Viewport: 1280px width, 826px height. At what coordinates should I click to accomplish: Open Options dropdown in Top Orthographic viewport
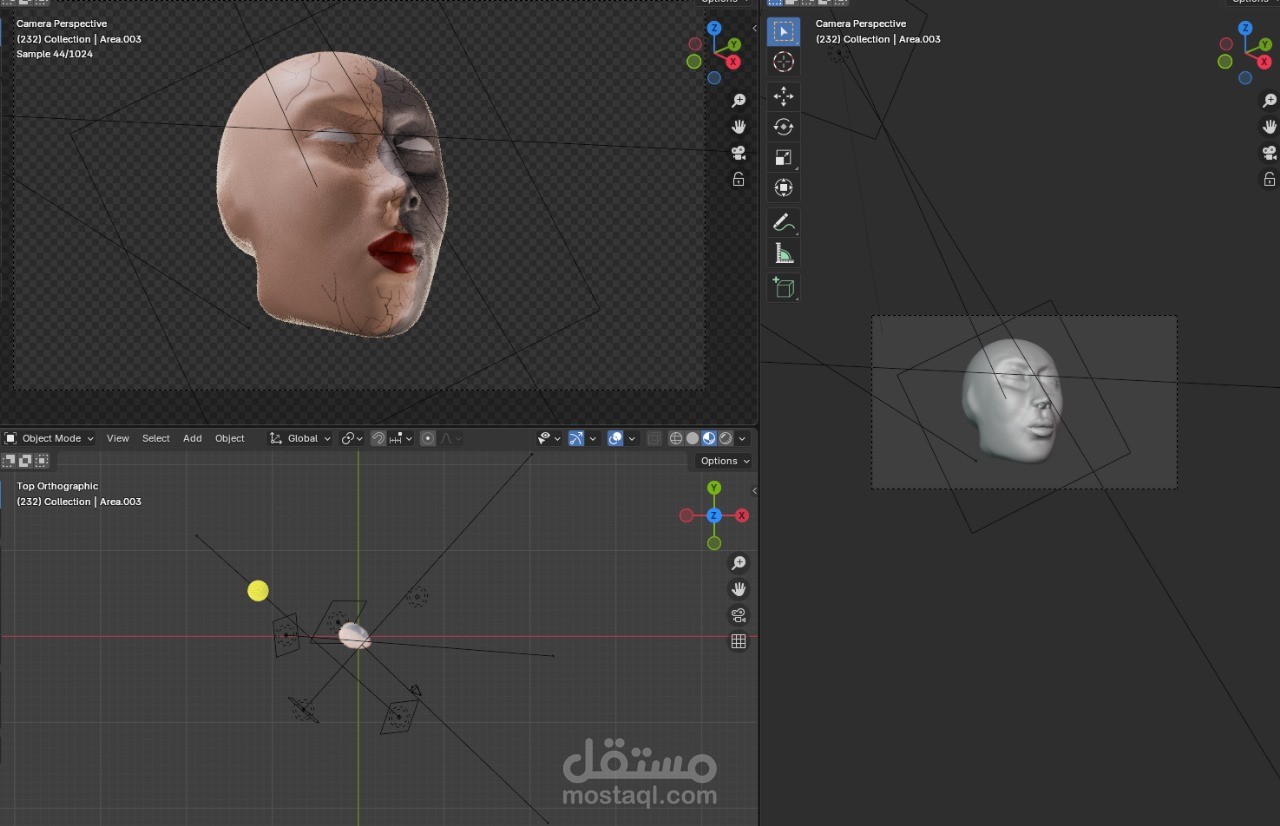(725, 461)
